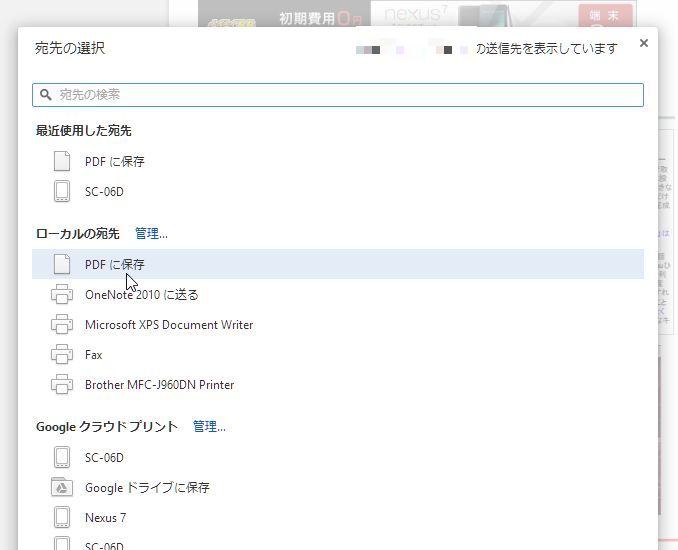Click phone icon of Cloud Print SC-06D

[x=62, y=457]
